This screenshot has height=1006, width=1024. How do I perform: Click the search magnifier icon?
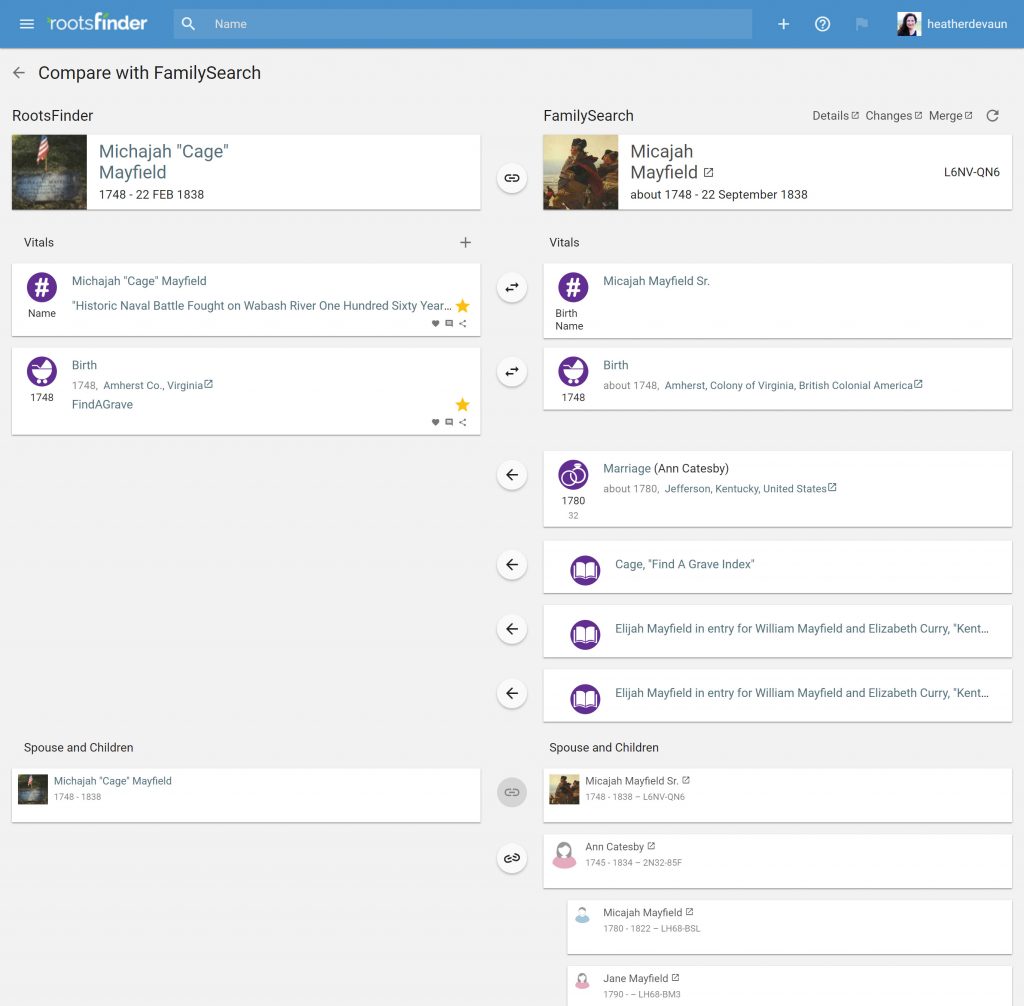pos(188,24)
